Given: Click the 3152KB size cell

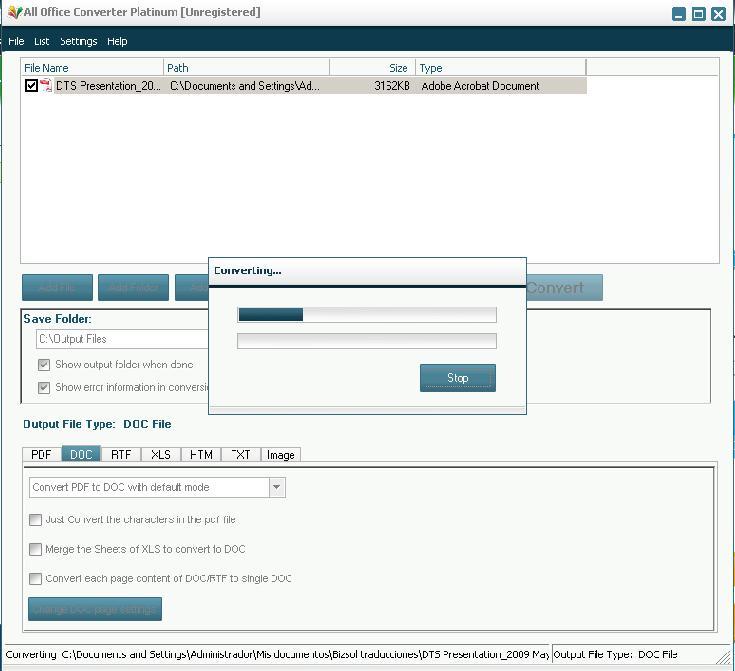Looking at the screenshot, I should click(x=391, y=86).
